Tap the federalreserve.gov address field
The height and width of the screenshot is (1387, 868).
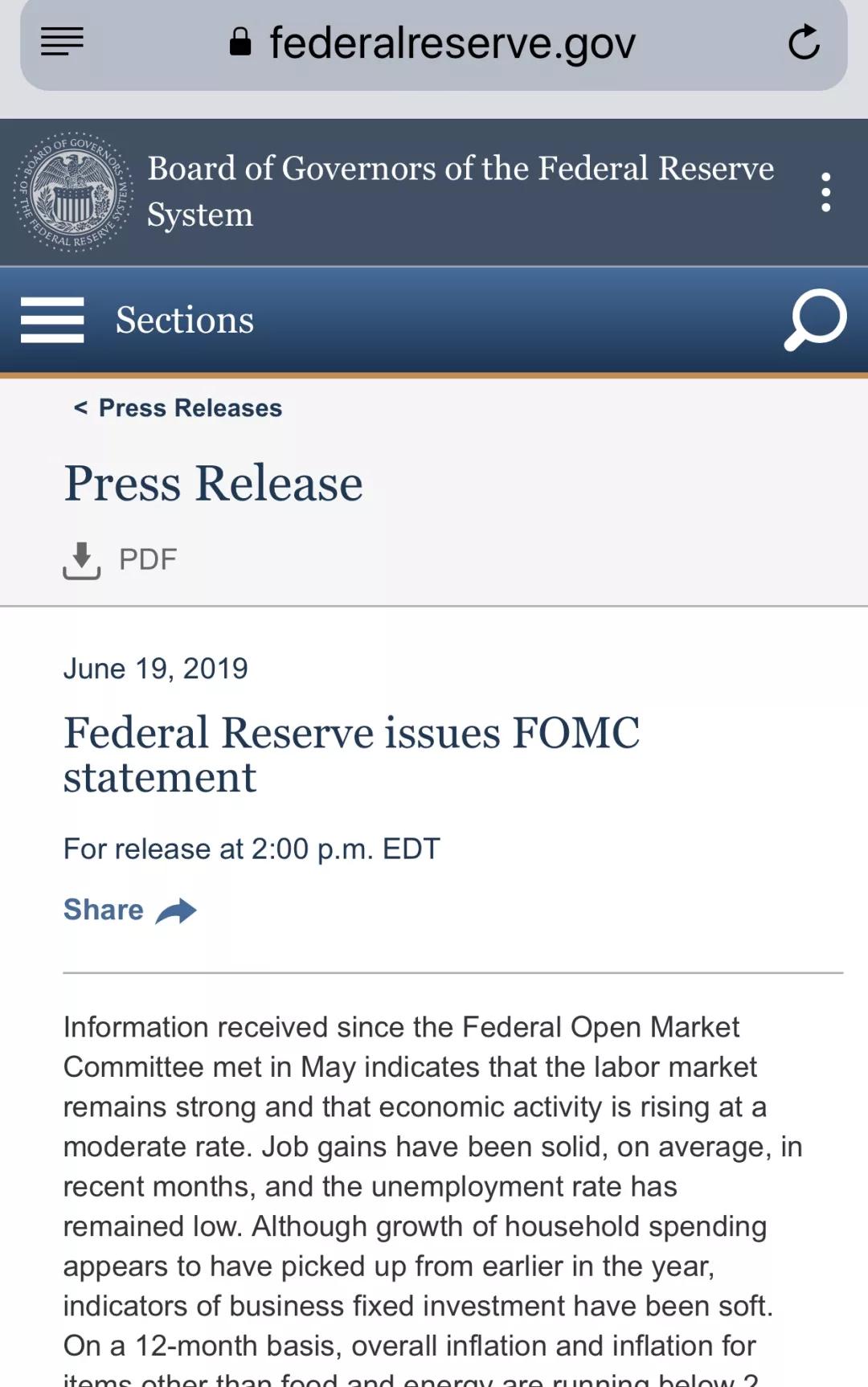pos(452,43)
